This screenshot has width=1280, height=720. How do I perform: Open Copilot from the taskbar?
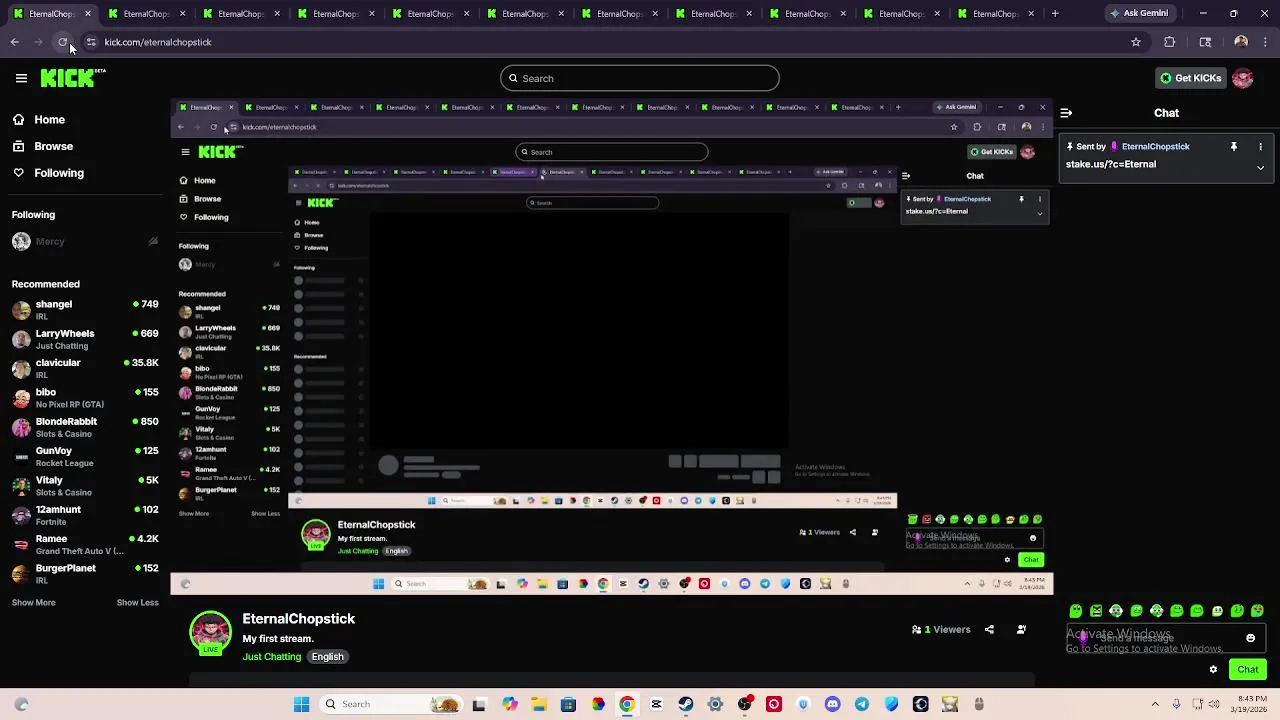click(x=510, y=704)
